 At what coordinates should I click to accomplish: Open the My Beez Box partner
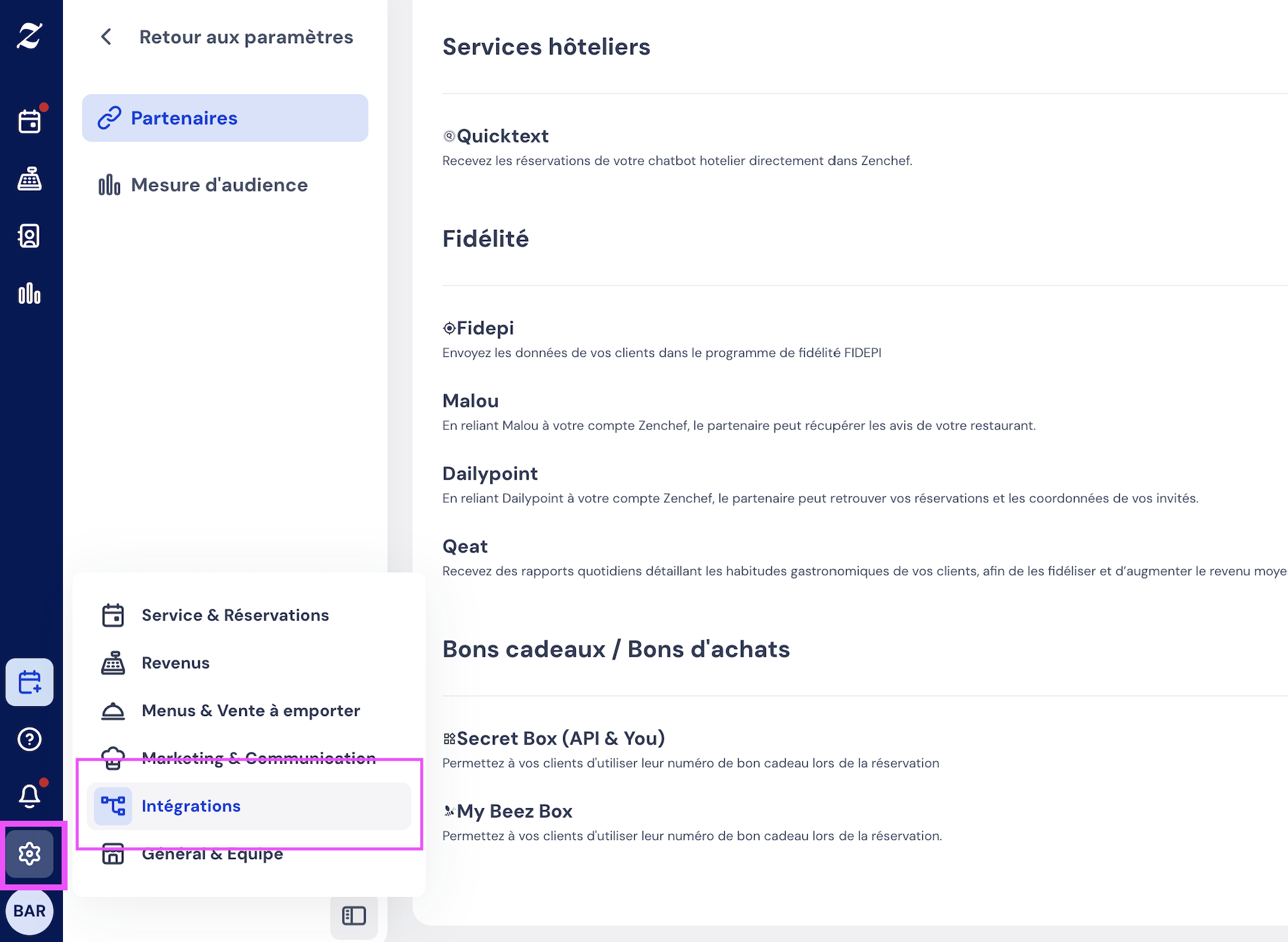[x=514, y=811]
